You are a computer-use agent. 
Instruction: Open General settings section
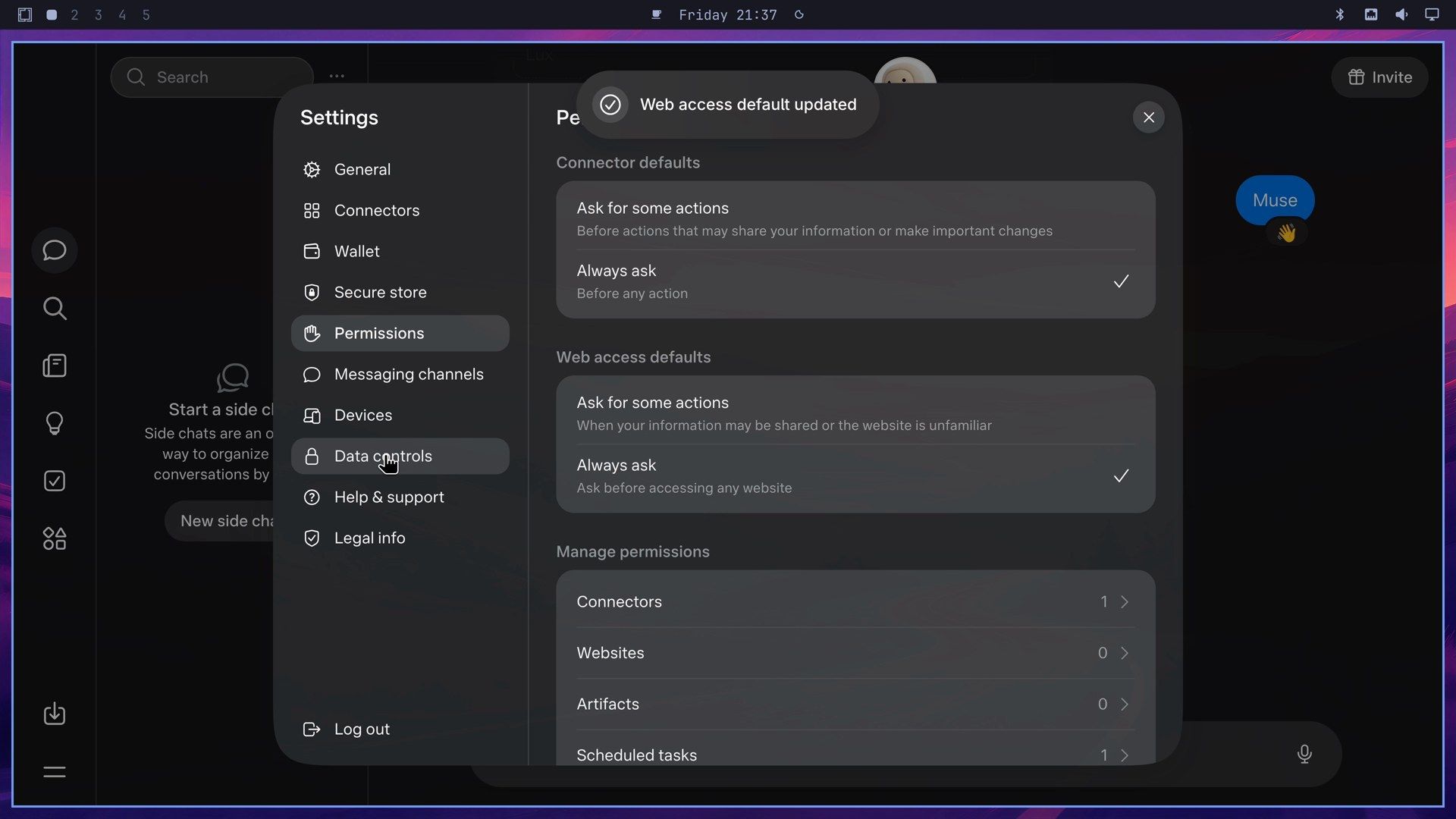click(x=400, y=169)
